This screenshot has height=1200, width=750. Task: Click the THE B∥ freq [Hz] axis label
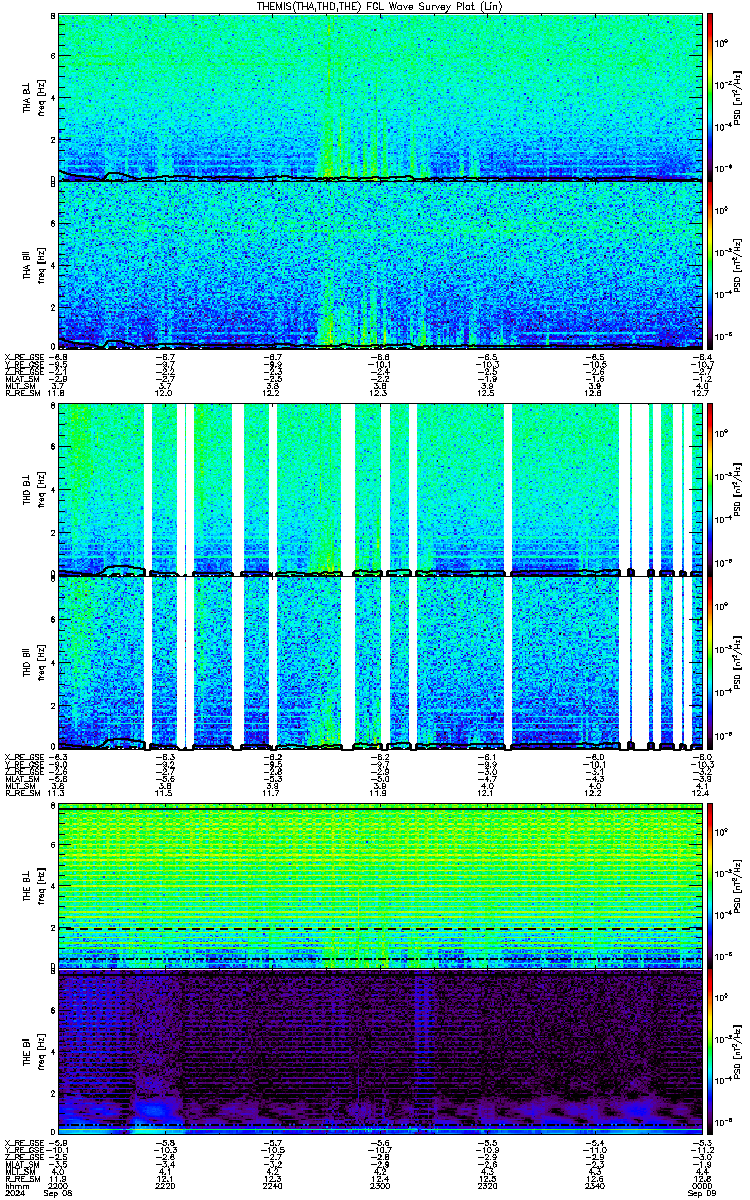tap(41, 1051)
